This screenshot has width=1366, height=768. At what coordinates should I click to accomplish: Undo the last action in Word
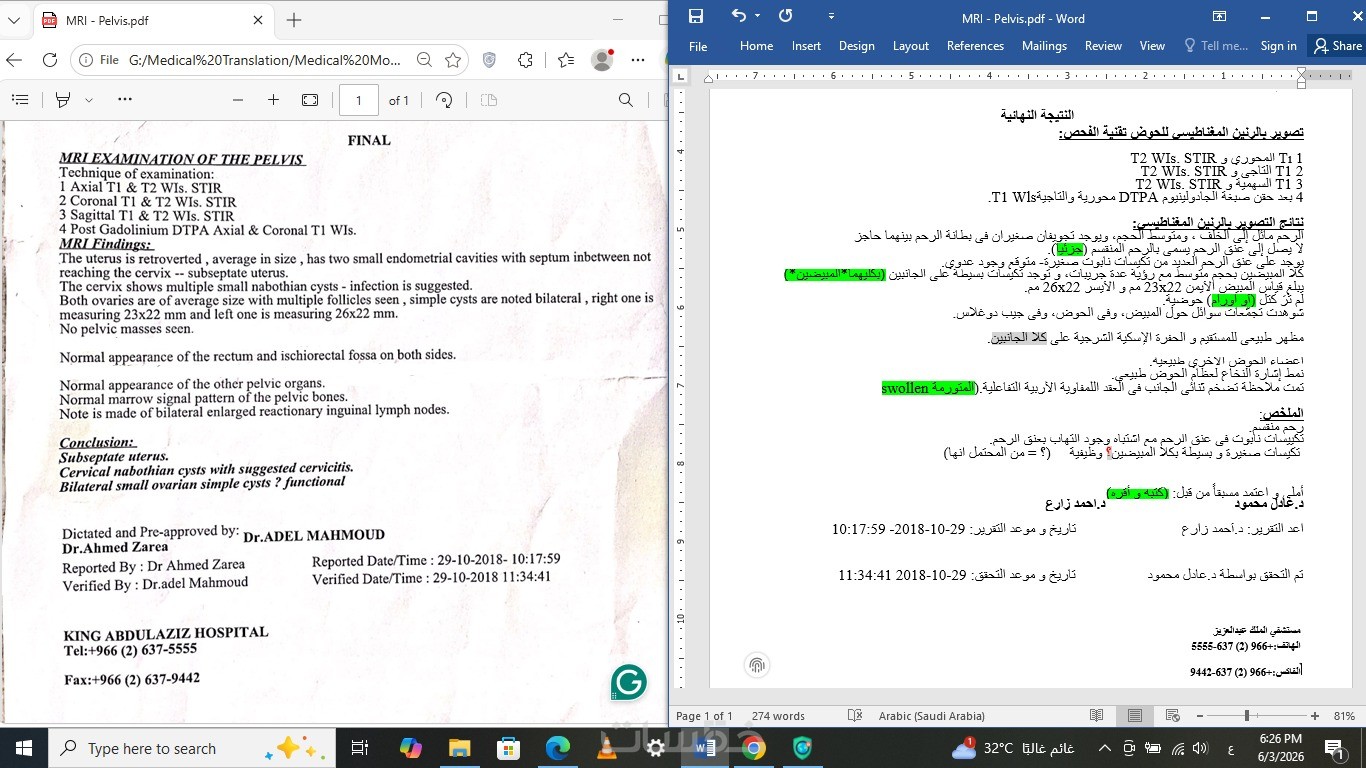pyautogui.click(x=738, y=16)
